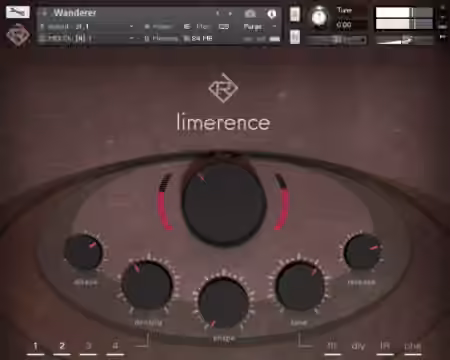Click the attack label text
Viewport: 450px width, 360px height.
pyautogui.click(x=86, y=283)
